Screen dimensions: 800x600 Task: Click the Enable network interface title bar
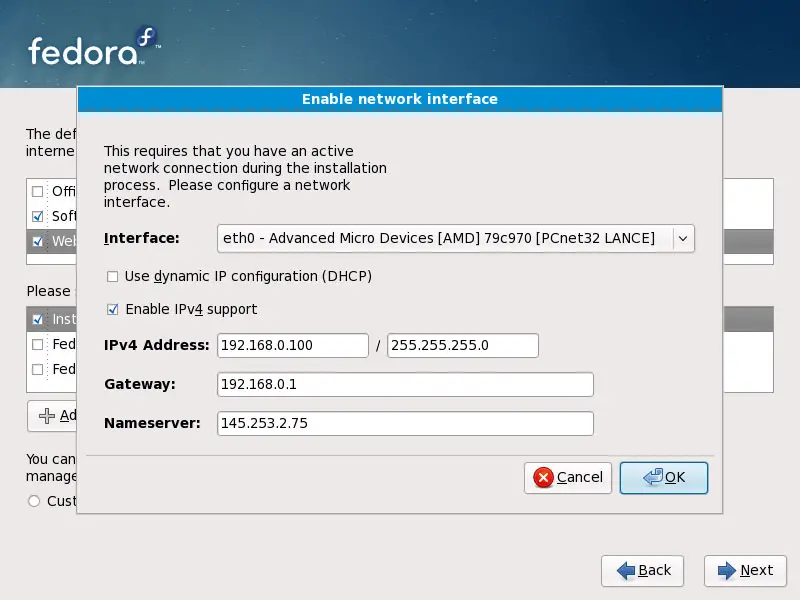(400, 99)
